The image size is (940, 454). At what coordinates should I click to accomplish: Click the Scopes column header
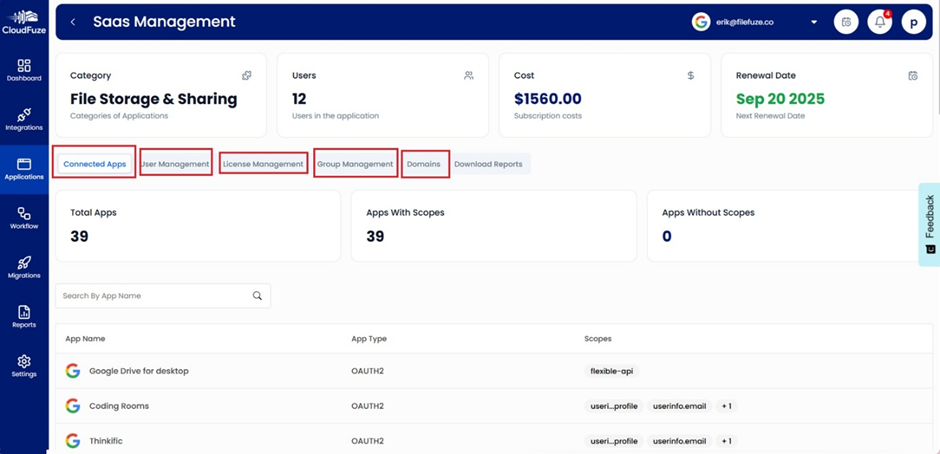point(598,339)
